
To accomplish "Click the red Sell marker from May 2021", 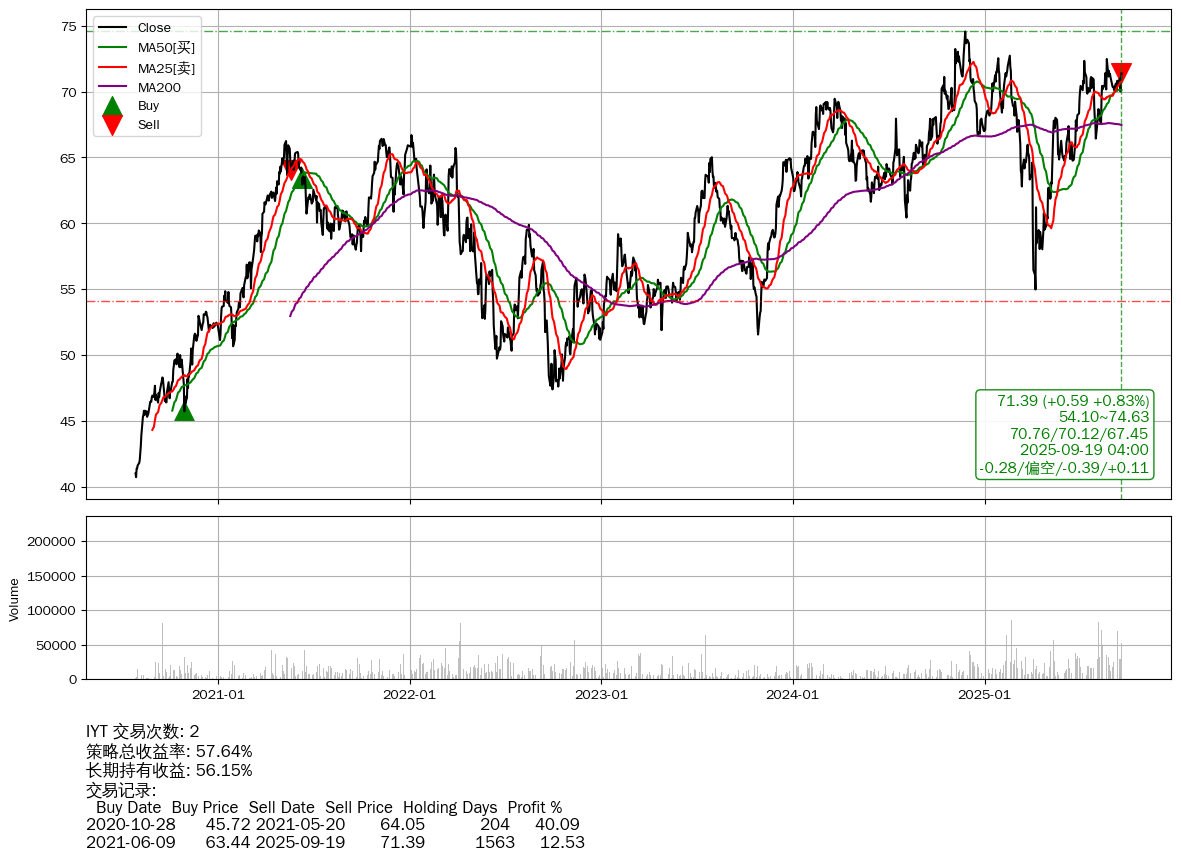I will [x=292, y=171].
